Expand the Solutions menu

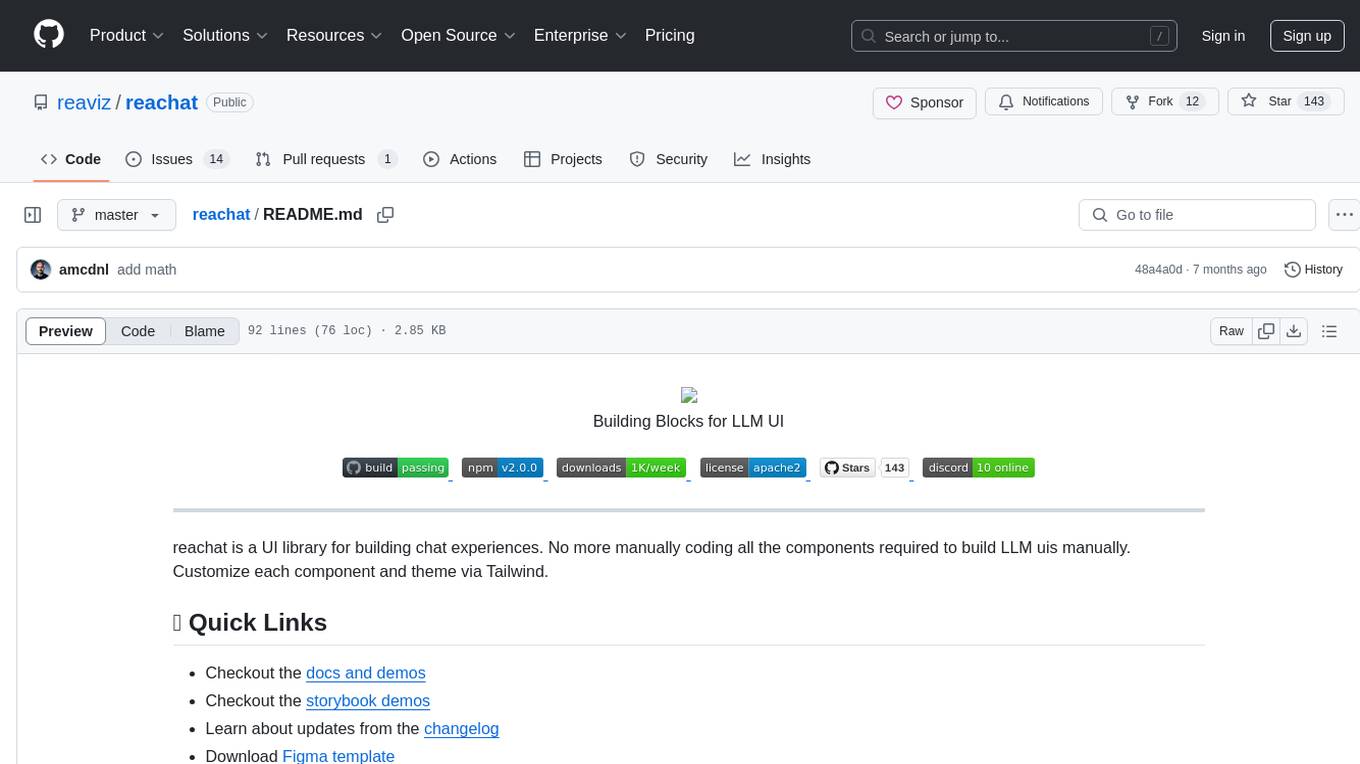tap(226, 35)
